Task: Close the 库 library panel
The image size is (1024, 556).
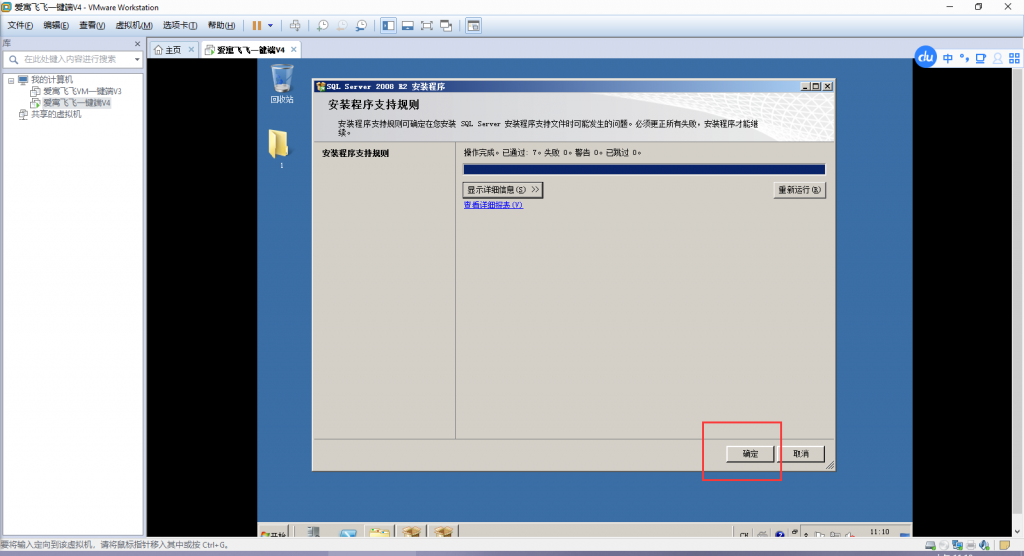Action: (x=137, y=44)
